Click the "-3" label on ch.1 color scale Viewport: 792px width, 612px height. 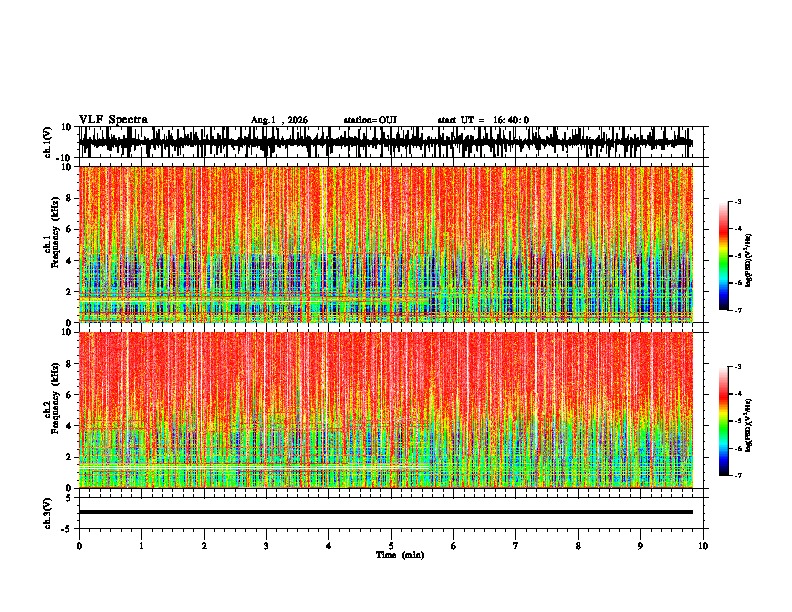737,201
